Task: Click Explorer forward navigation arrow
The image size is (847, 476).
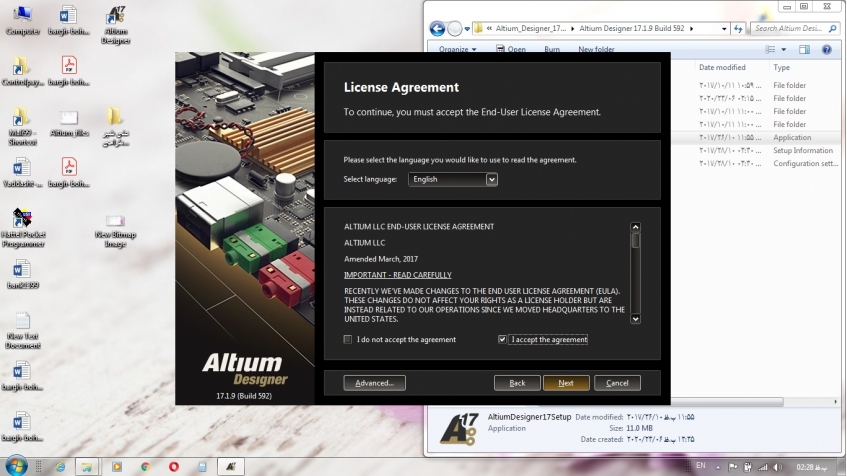Action: click(x=455, y=29)
